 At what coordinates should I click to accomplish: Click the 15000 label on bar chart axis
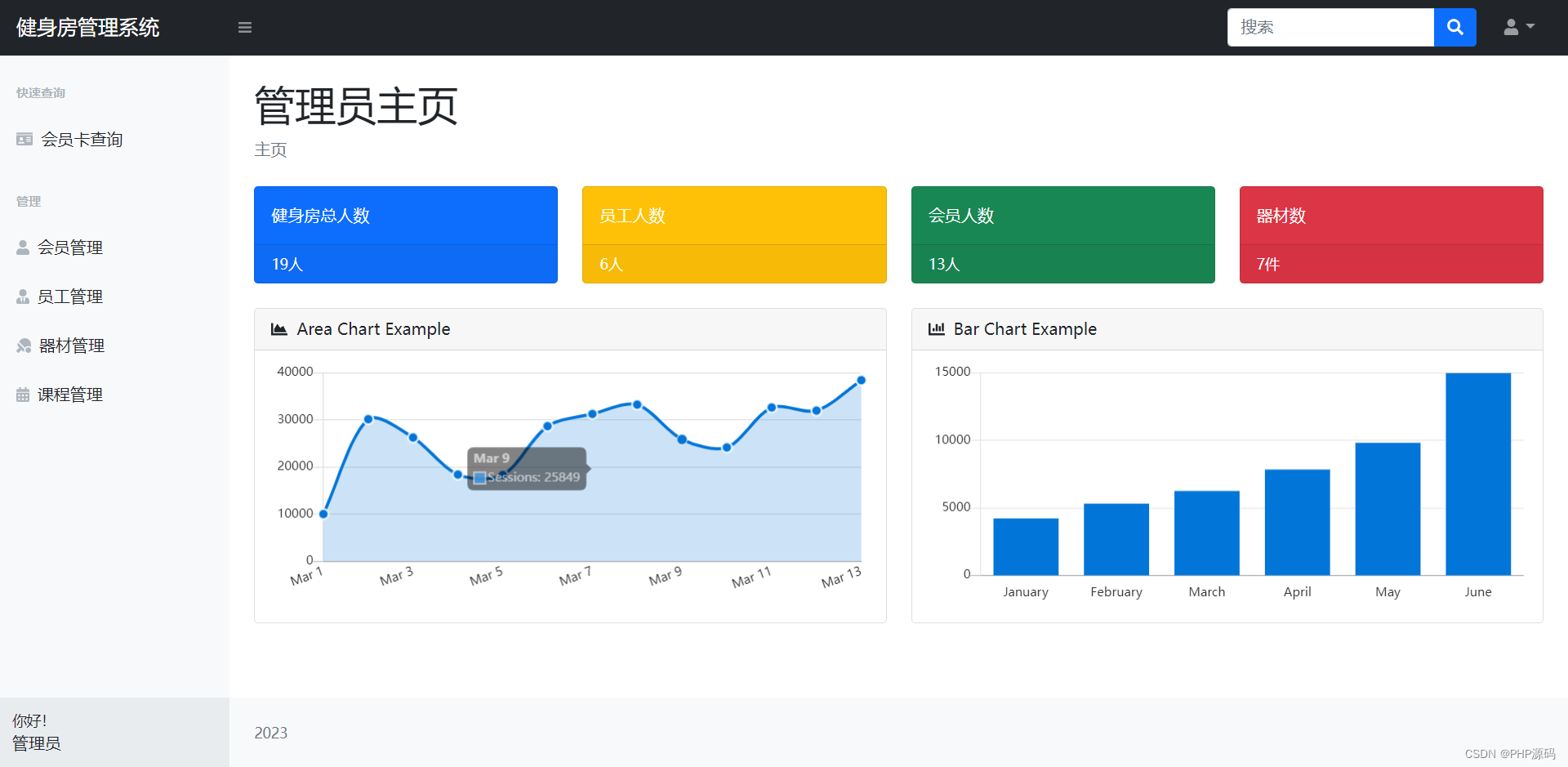[x=952, y=372]
